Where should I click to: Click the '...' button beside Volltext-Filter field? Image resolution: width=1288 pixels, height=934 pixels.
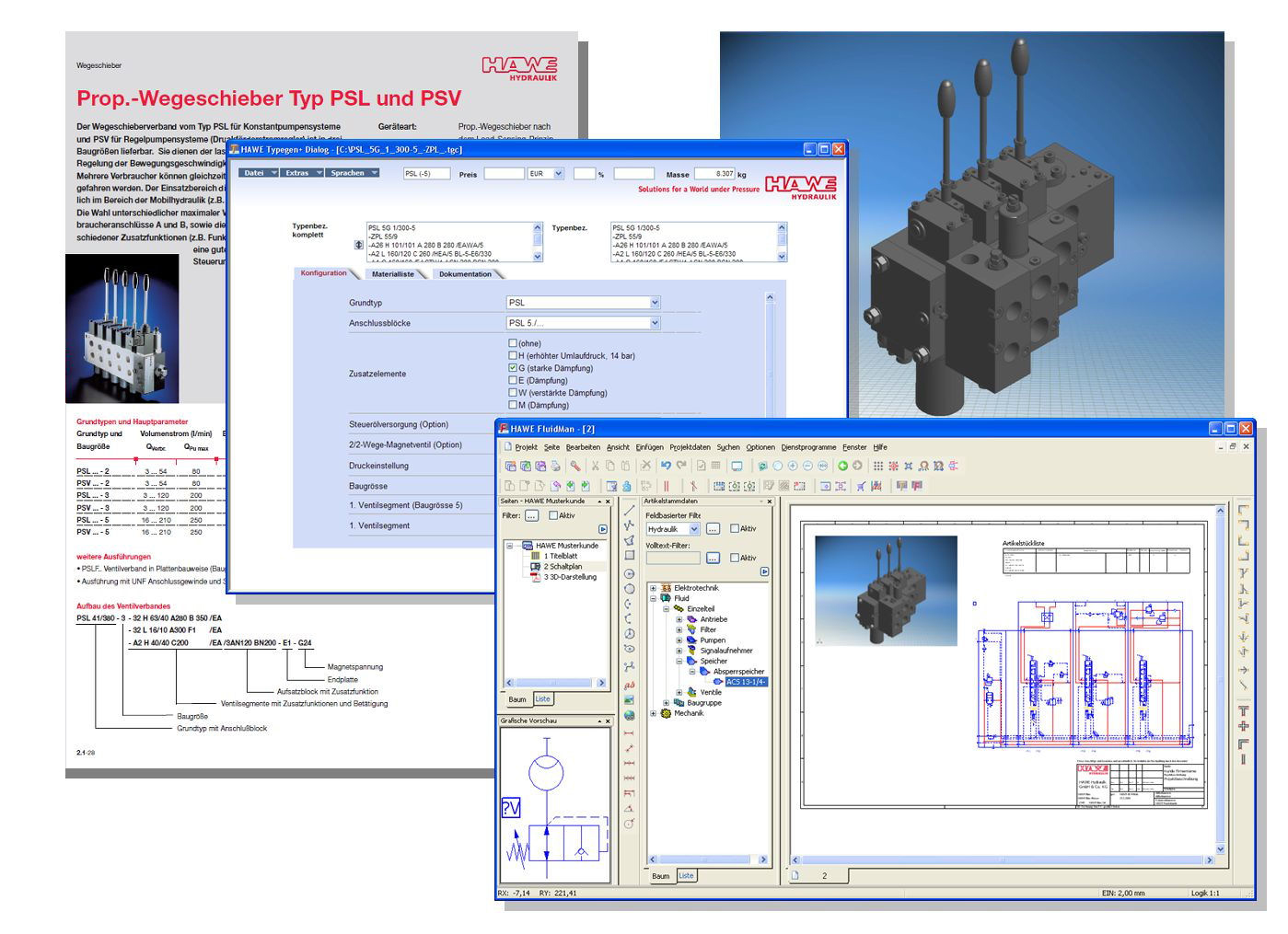[713, 558]
